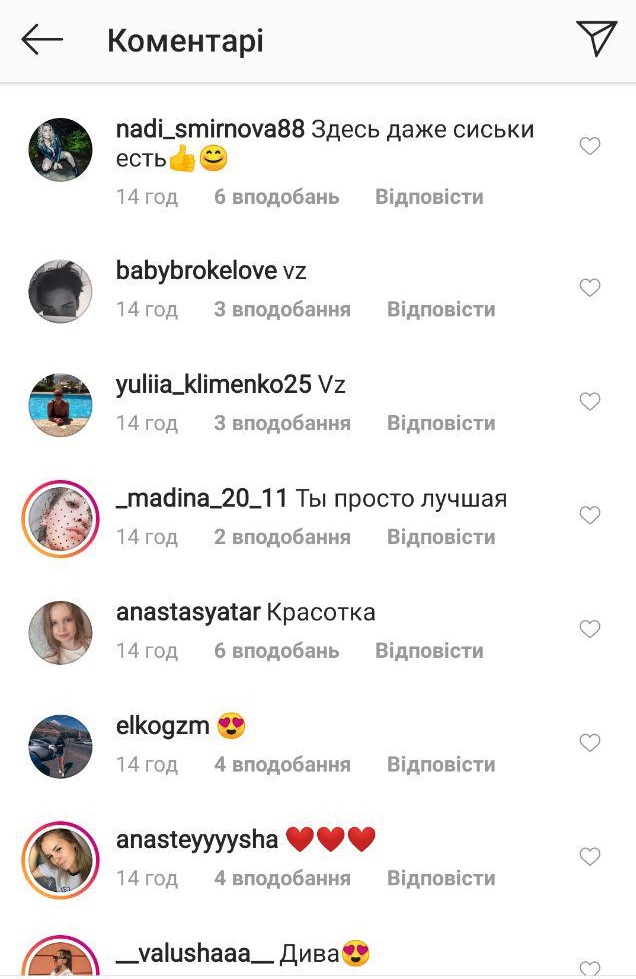View anasteyyyysha's story avatar
This screenshot has height=979, width=636.
pos(61,860)
